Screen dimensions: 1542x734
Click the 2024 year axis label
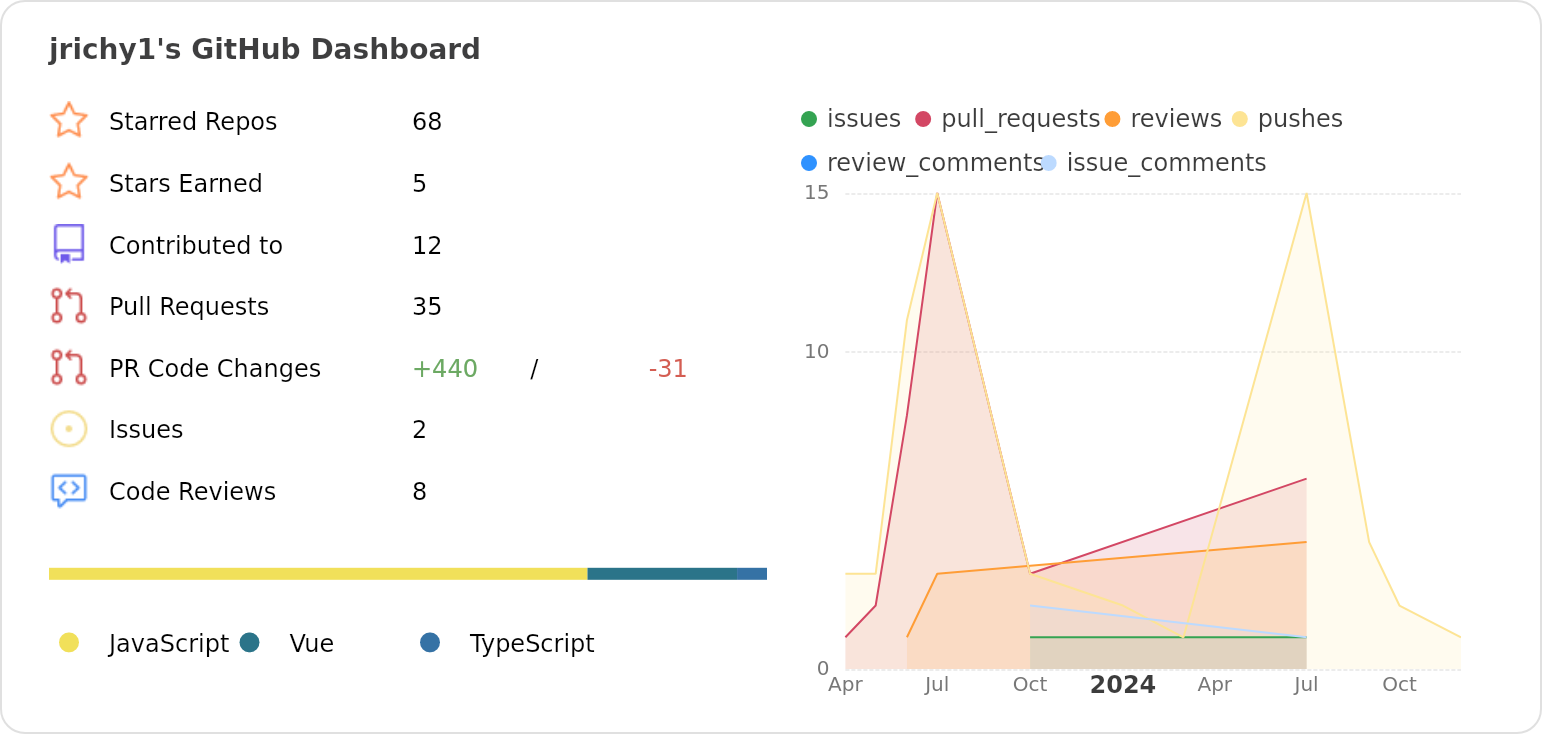tap(1122, 685)
